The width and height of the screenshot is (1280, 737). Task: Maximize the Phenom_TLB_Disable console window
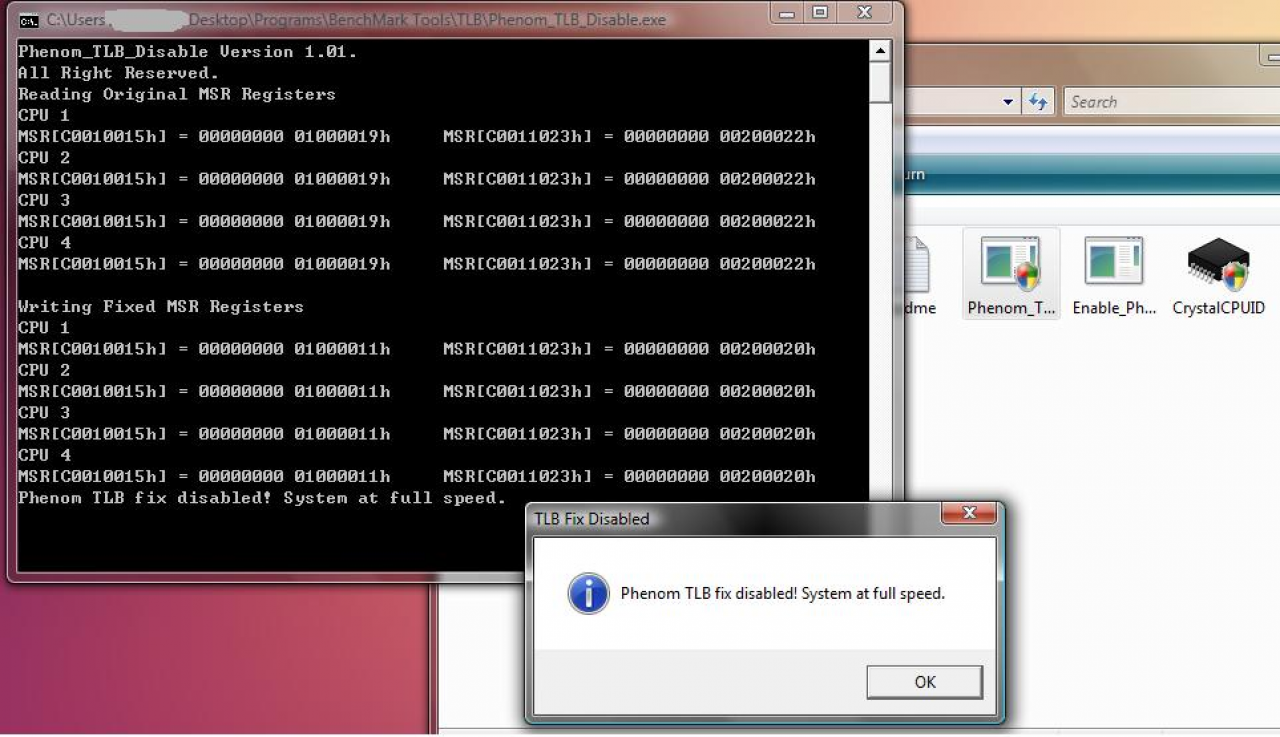(x=820, y=14)
